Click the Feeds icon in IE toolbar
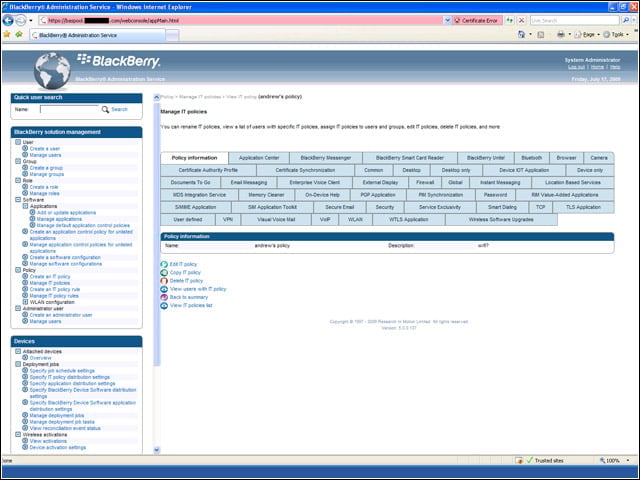 pyautogui.click(x=541, y=35)
